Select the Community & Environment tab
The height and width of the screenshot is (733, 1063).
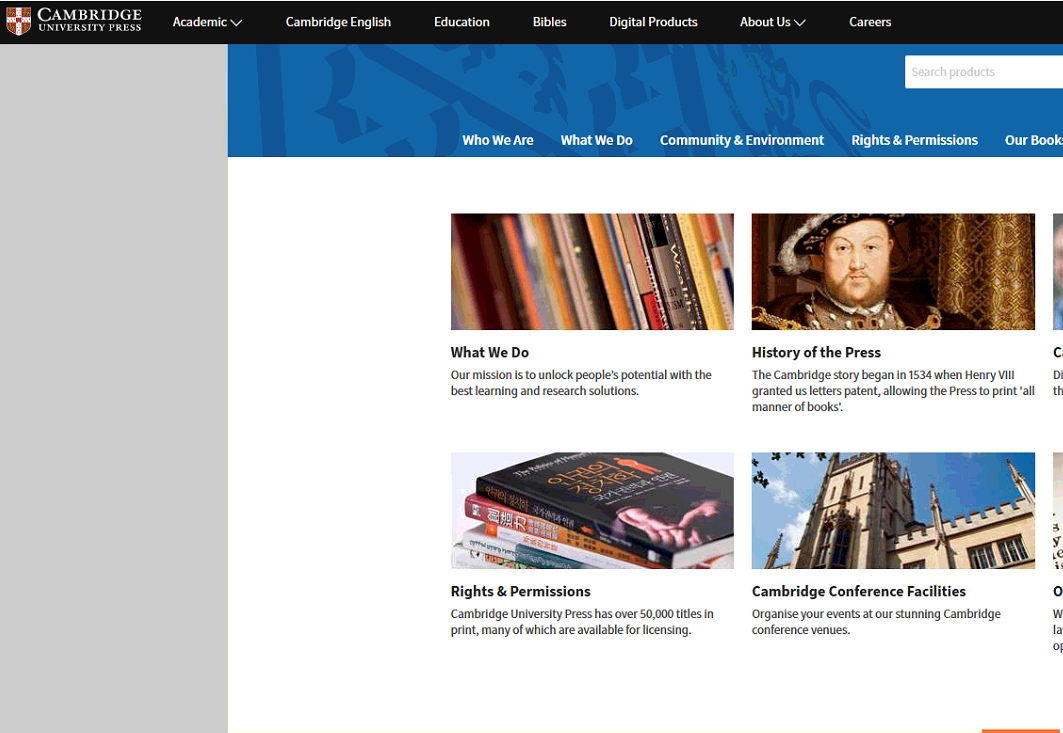[742, 140]
